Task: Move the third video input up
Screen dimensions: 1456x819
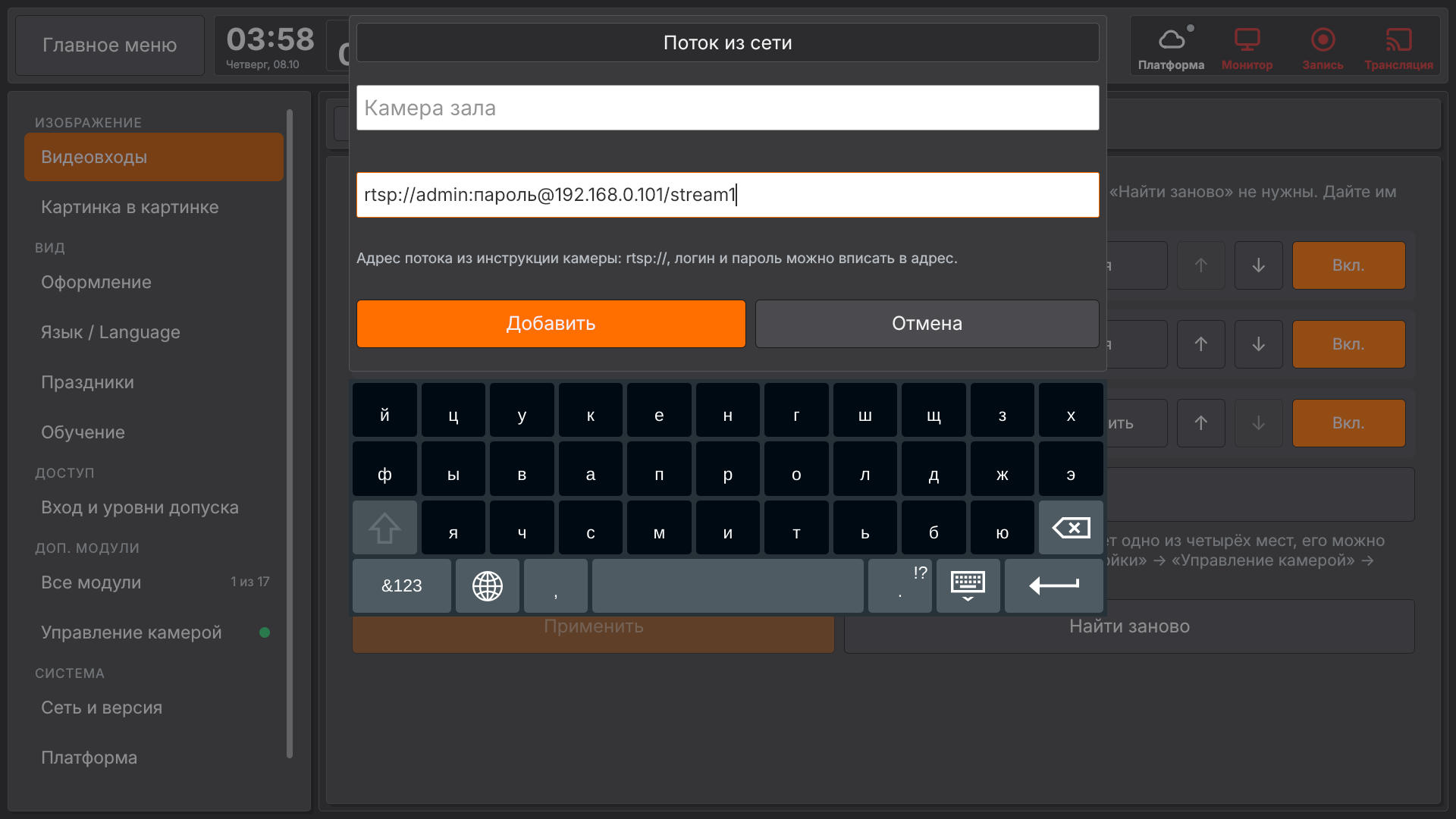Action: (1201, 423)
